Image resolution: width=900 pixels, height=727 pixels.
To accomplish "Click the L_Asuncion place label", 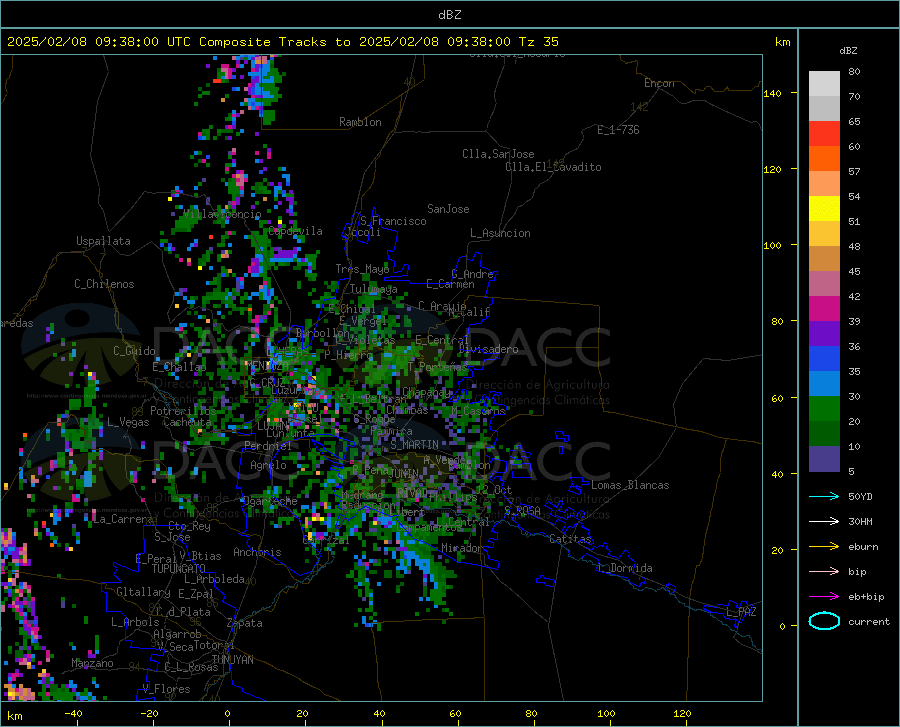I will coord(500,233).
